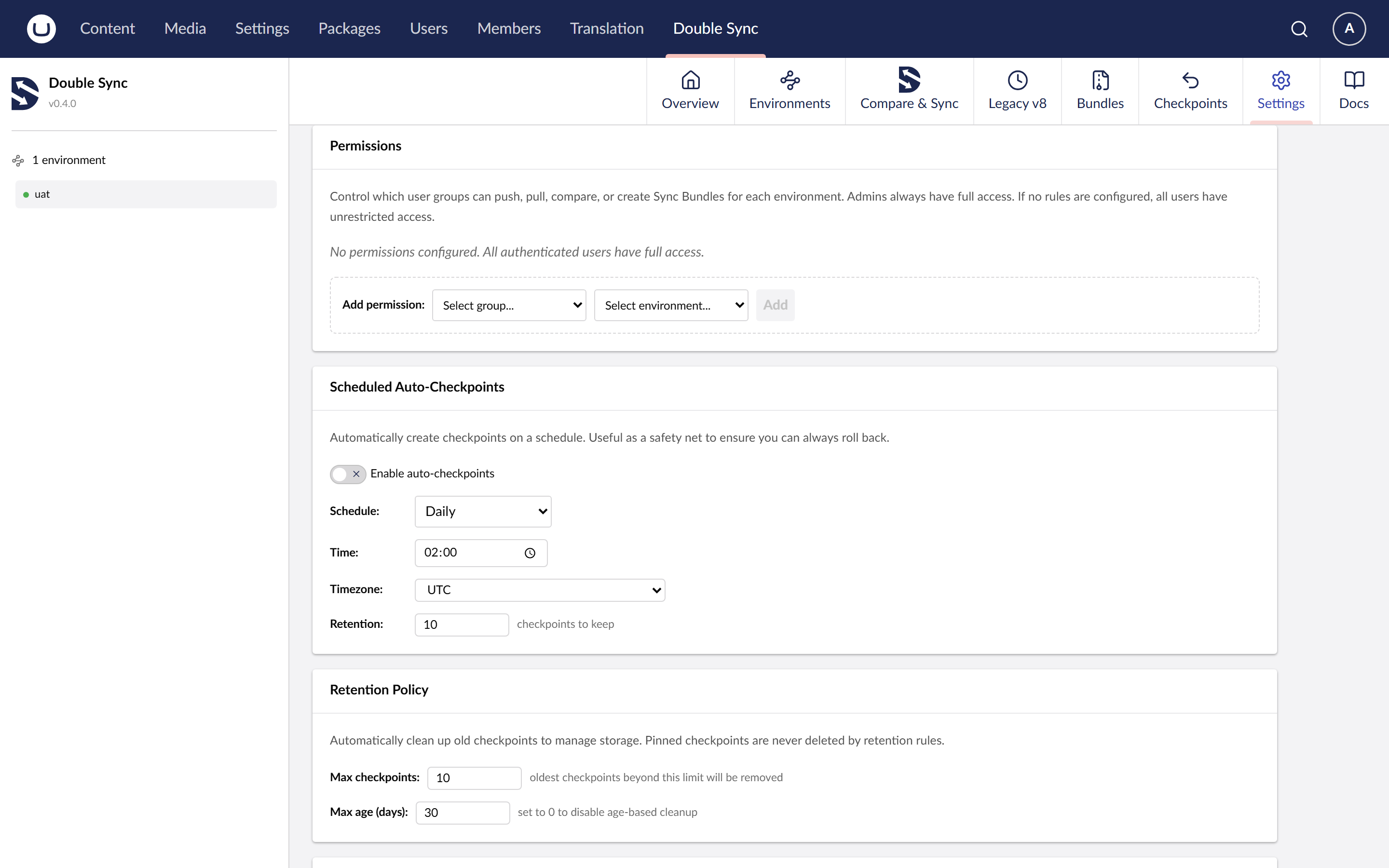Image resolution: width=1389 pixels, height=868 pixels.
Task: Select the uat environment
Action: coord(146,195)
